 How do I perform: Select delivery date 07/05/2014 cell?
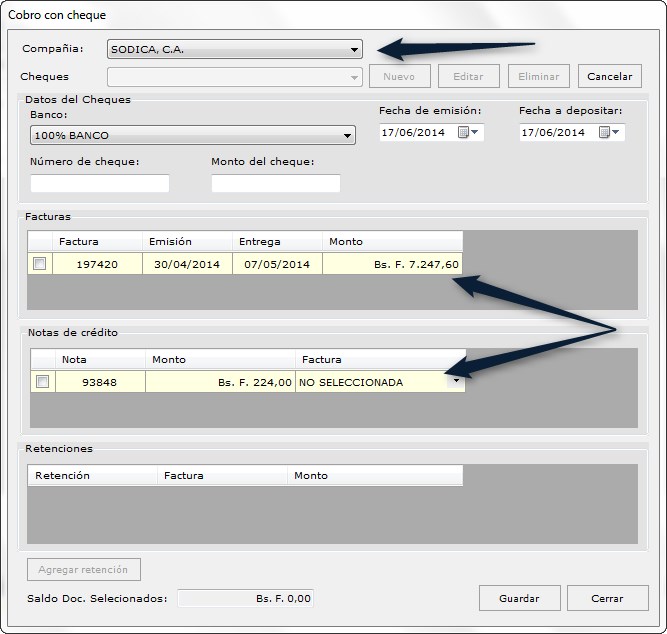[x=277, y=264]
